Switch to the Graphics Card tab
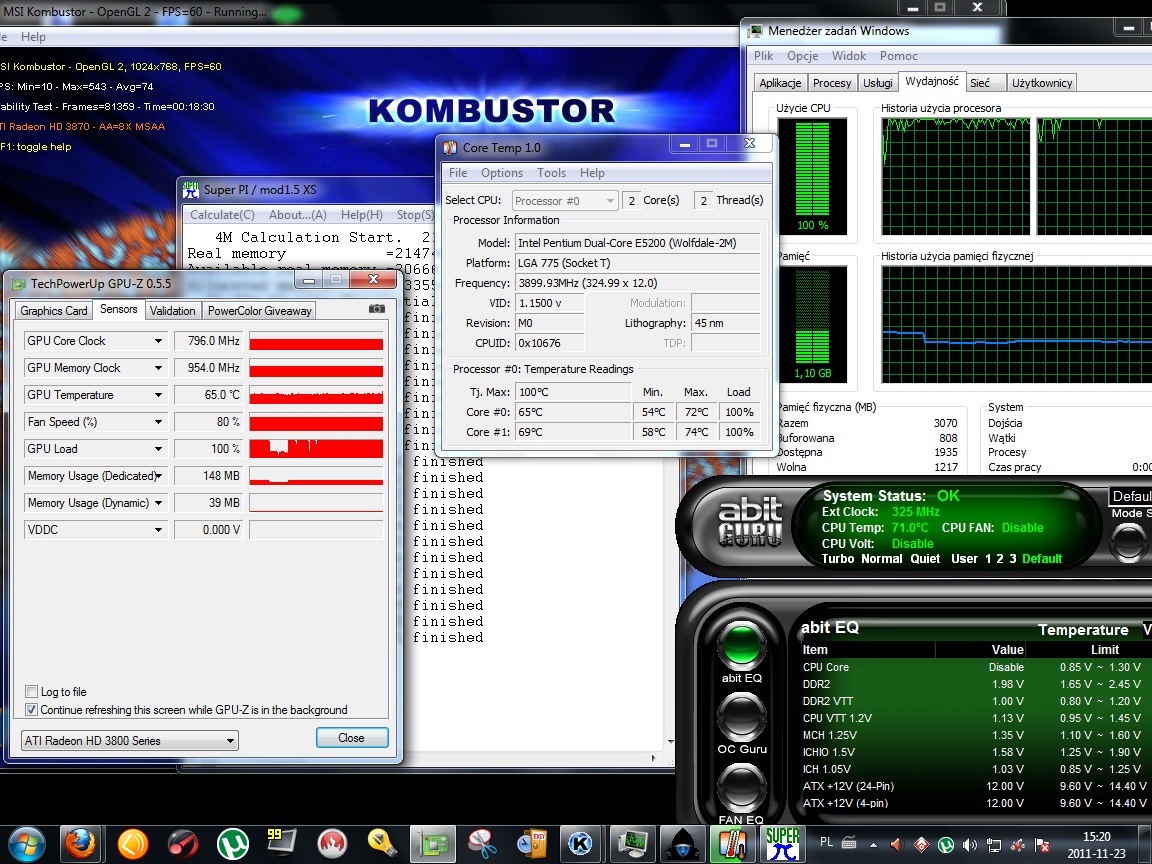The image size is (1152, 864). pos(54,310)
